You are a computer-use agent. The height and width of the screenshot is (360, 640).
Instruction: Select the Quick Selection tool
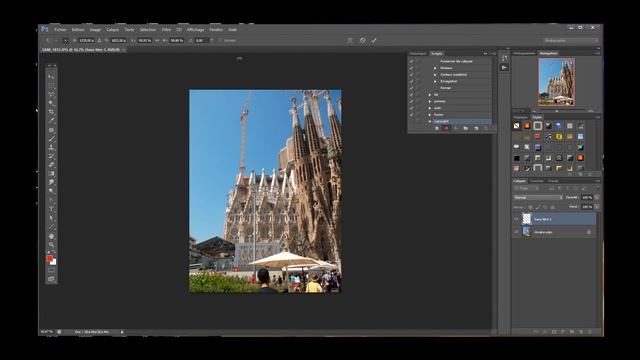coord(51,103)
